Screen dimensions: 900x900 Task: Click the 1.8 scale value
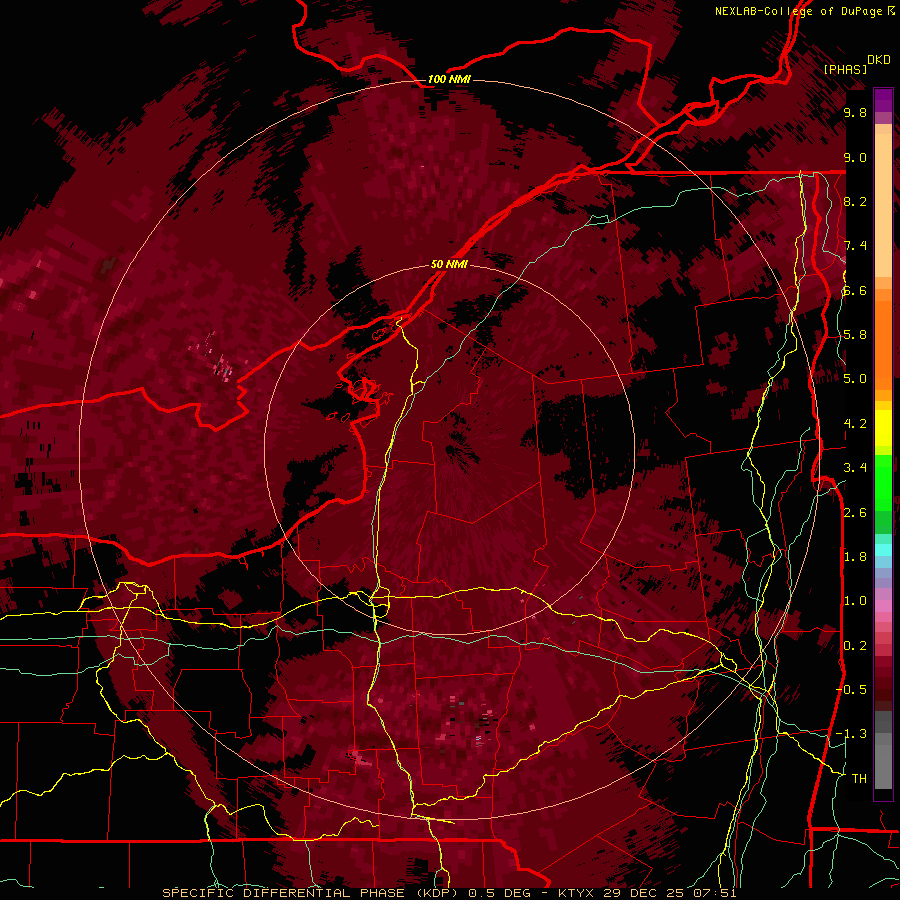pos(855,557)
